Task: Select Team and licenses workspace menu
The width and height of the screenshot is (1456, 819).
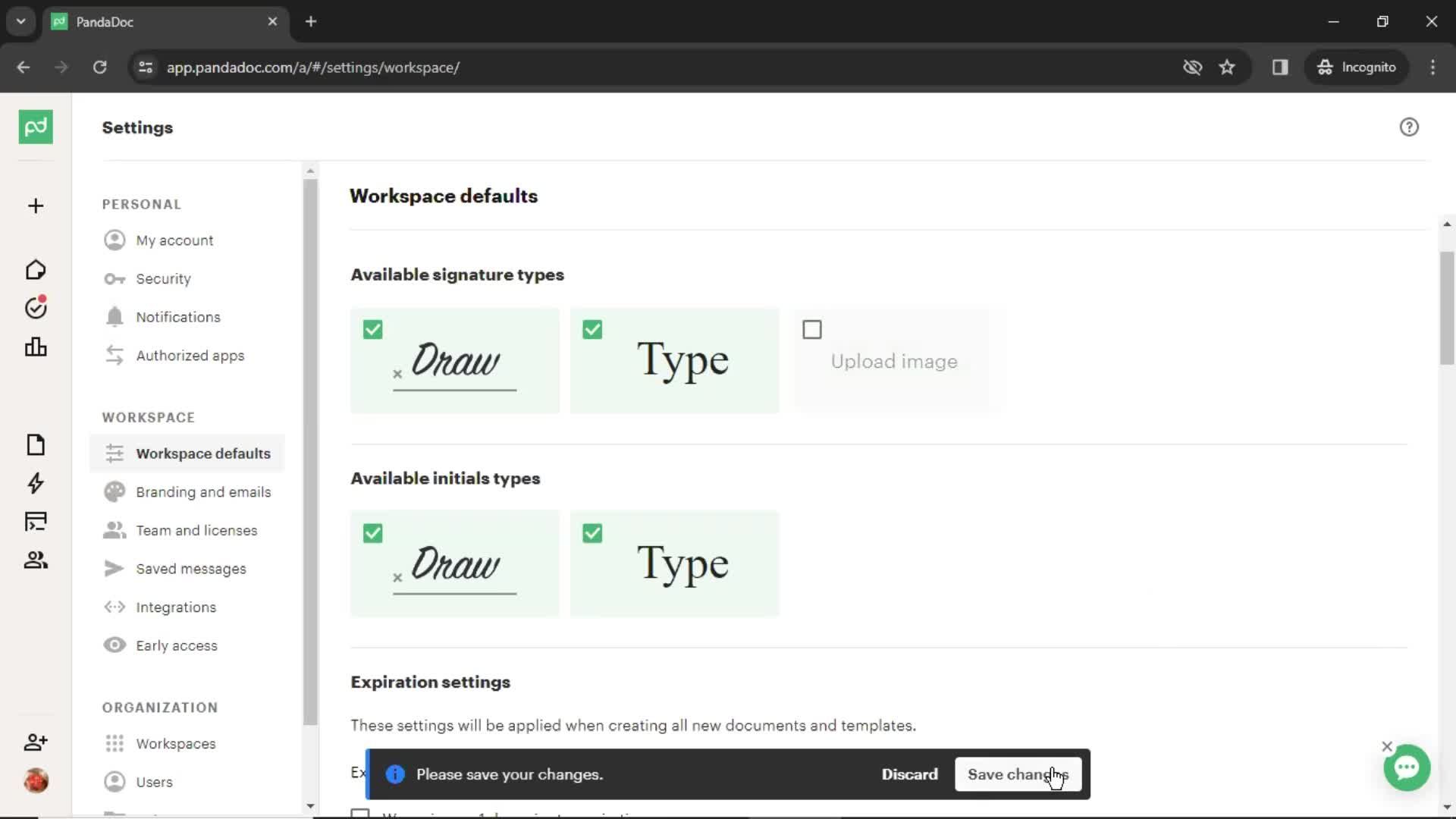Action: click(x=196, y=530)
